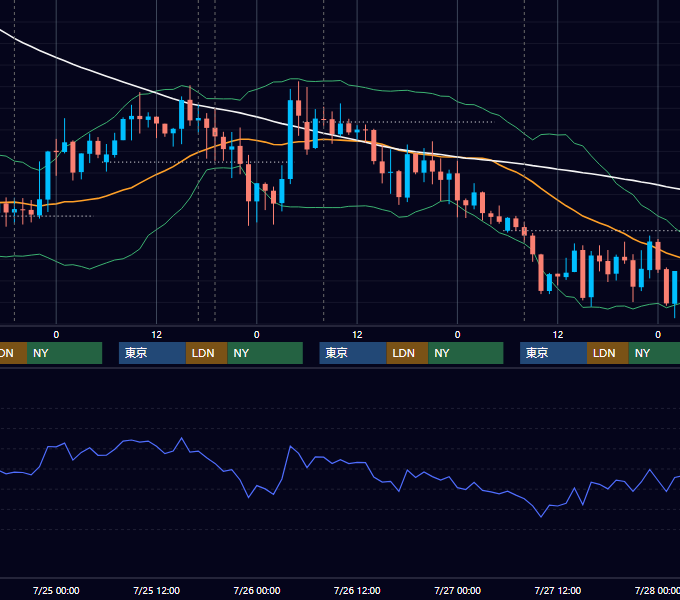Image resolution: width=680 pixels, height=600 pixels.
Task: Select the NY session block starting 7/26 evening
Action: click(x=466, y=353)
